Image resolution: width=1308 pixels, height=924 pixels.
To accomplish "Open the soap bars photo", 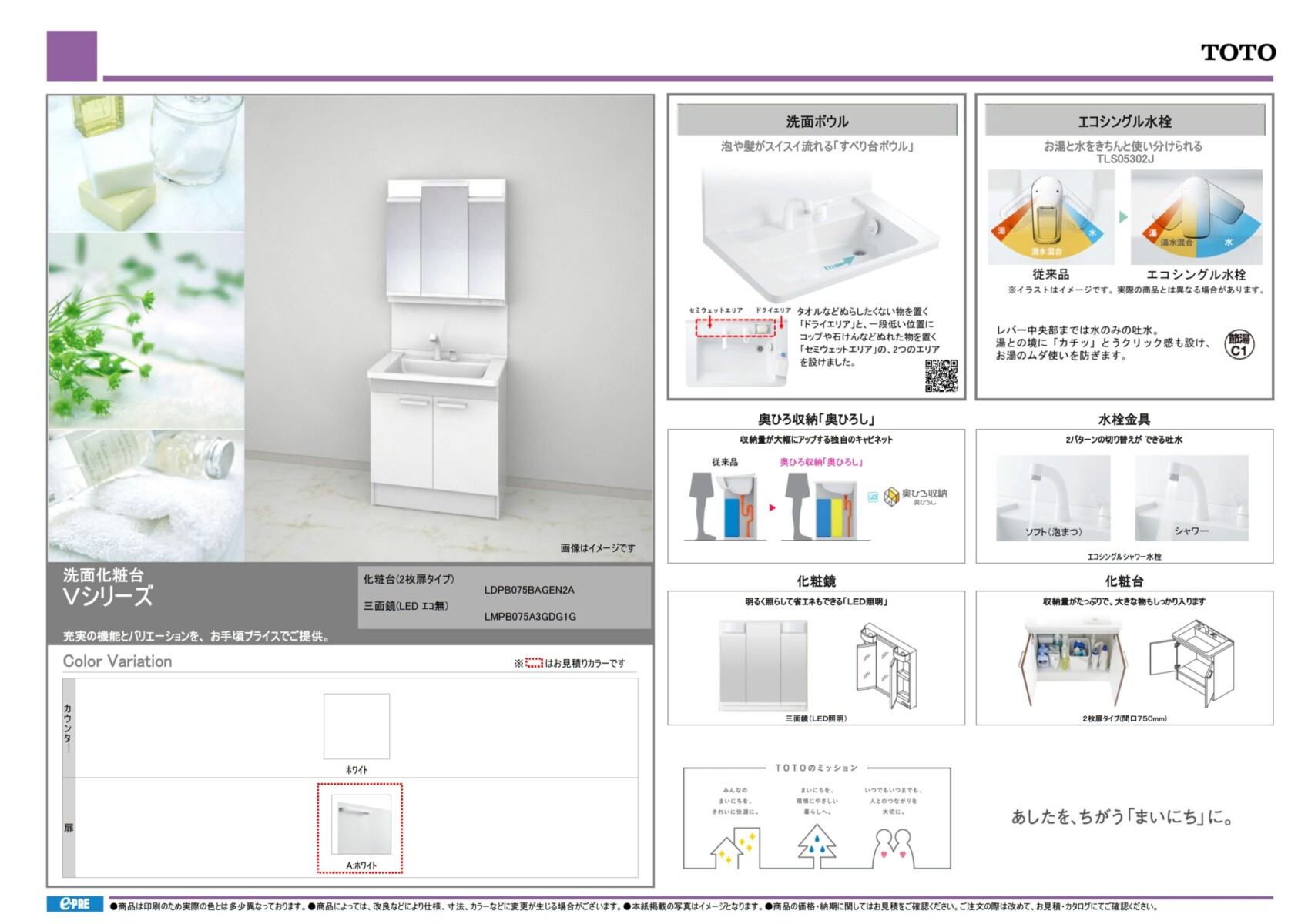I will click(x=146, y=163).
